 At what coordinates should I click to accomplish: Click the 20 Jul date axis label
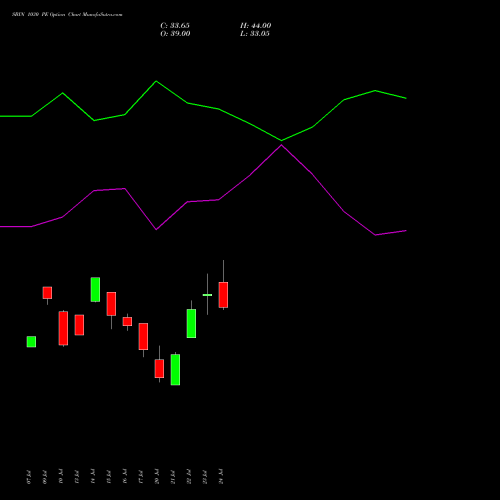[157, 476]
